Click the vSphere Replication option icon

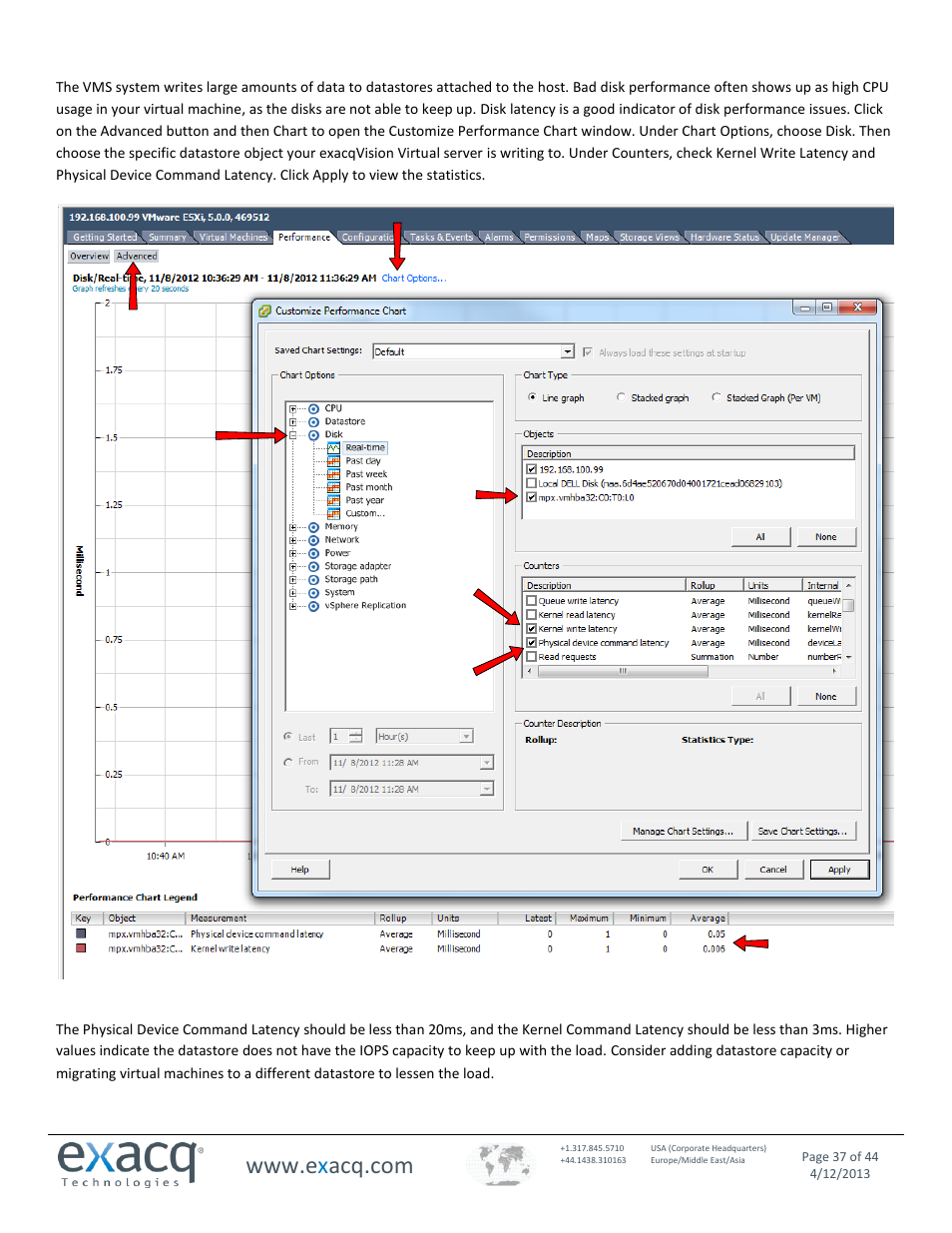point(314,606)
